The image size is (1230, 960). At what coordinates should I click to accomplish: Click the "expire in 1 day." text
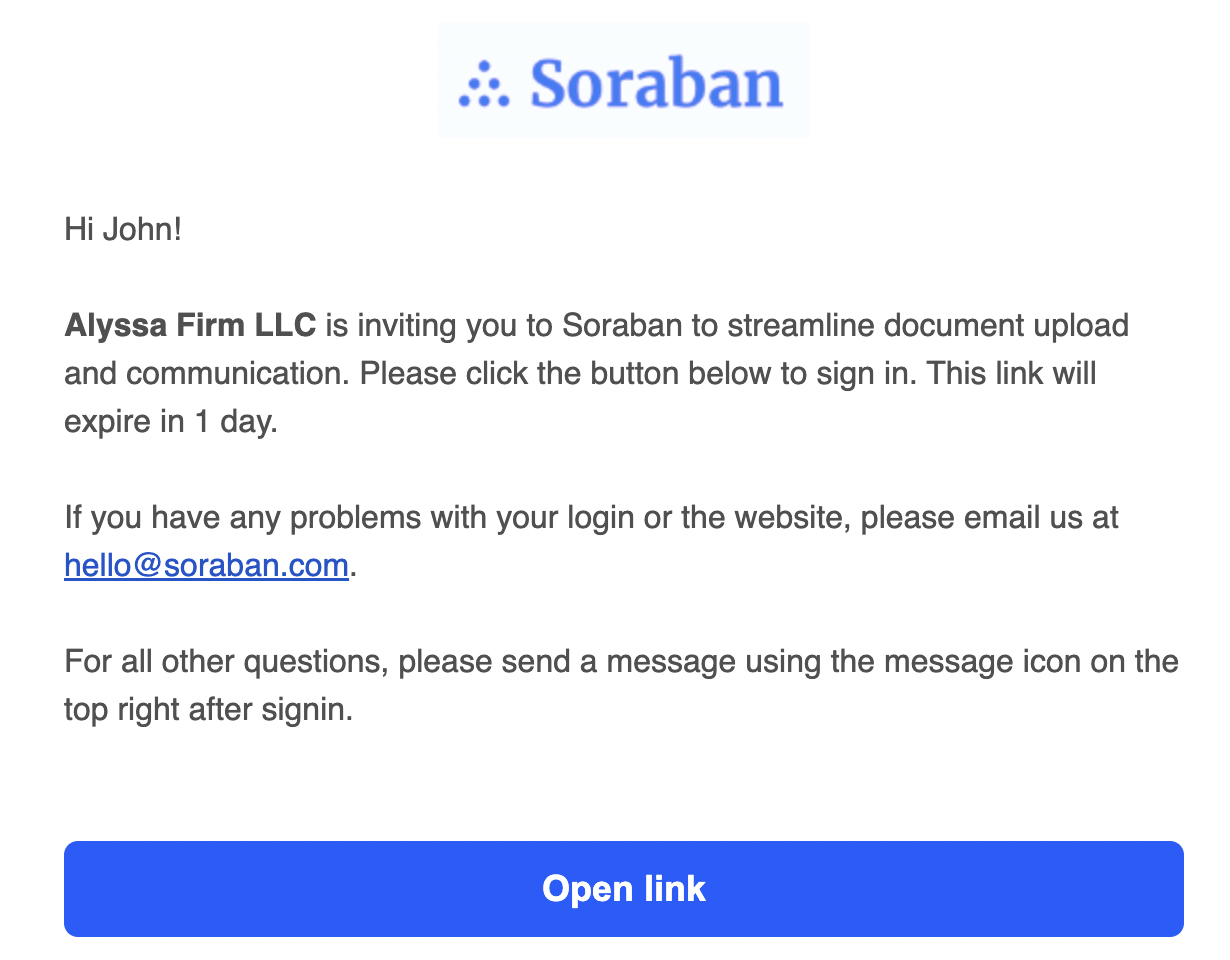click(170, 421)
